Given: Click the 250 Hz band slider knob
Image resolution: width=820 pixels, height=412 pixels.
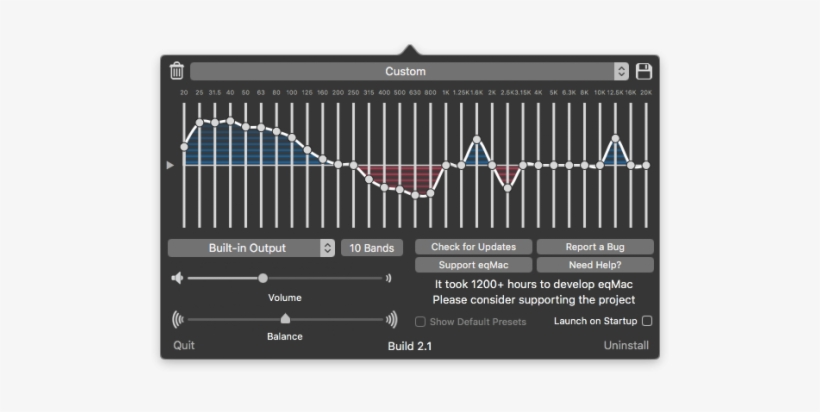Looking at the screenshot, I should tap(354, 165).
